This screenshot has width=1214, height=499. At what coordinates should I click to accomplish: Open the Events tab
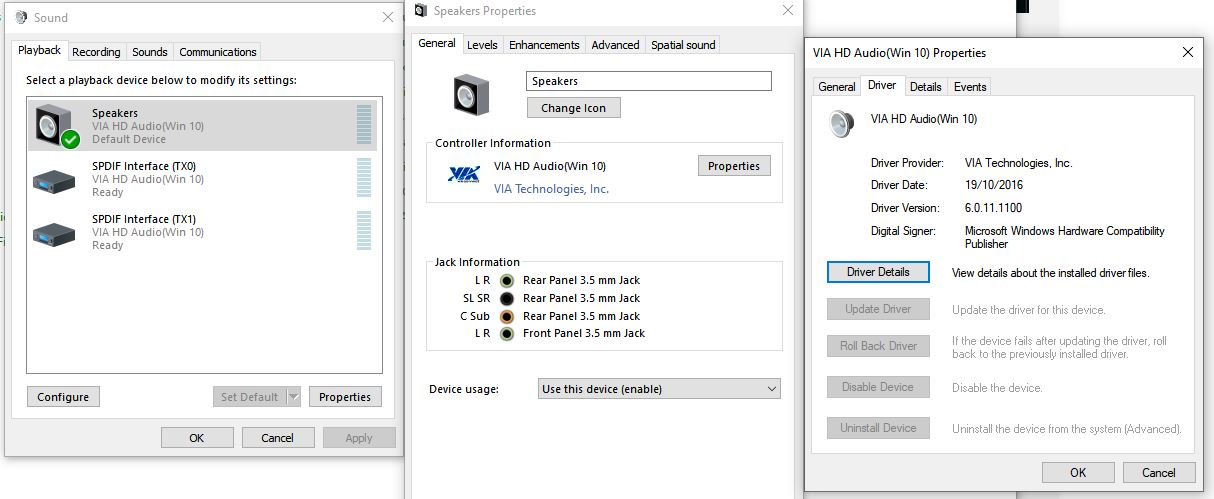[x=970, y=87]
